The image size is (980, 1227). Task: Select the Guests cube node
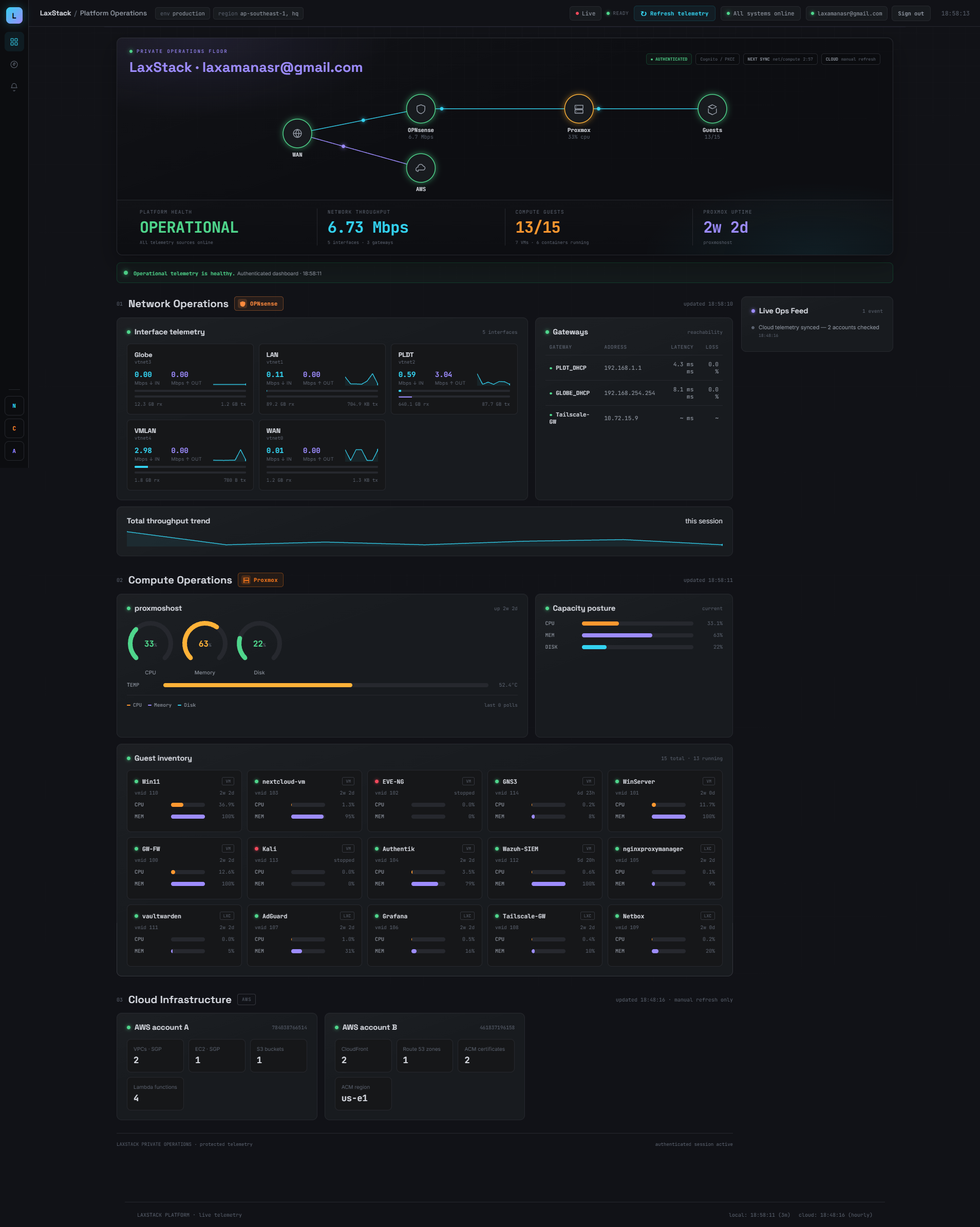[x=712, y=109]
